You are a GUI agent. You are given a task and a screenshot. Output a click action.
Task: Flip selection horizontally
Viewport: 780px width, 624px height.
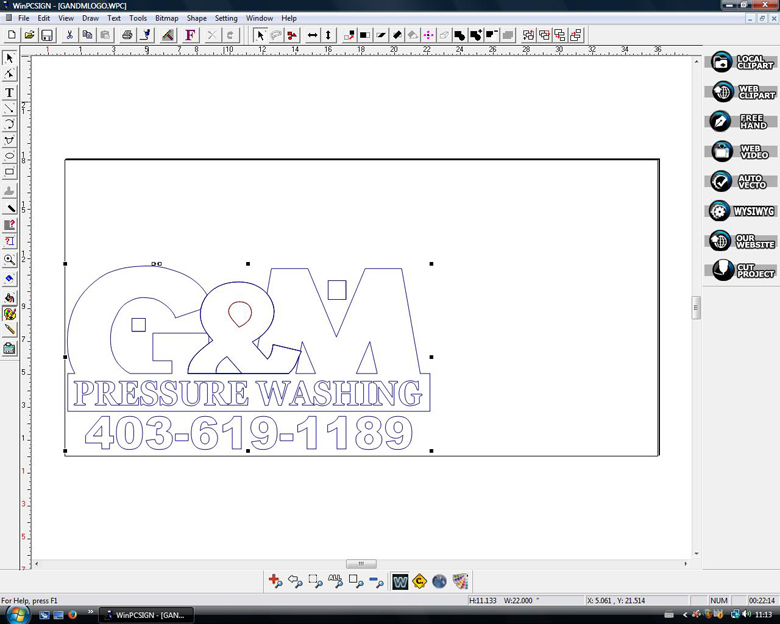pyautogui.click(x=312, y=35)
